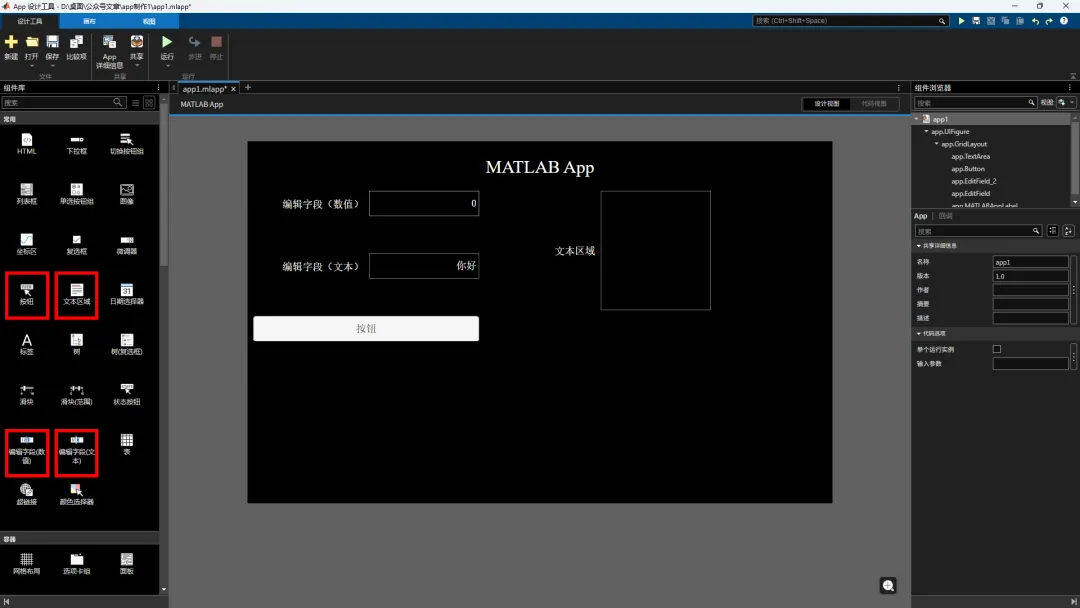Select the 坐标区 (Axes) component
1080x608 pixels.
tap(26, 244)
